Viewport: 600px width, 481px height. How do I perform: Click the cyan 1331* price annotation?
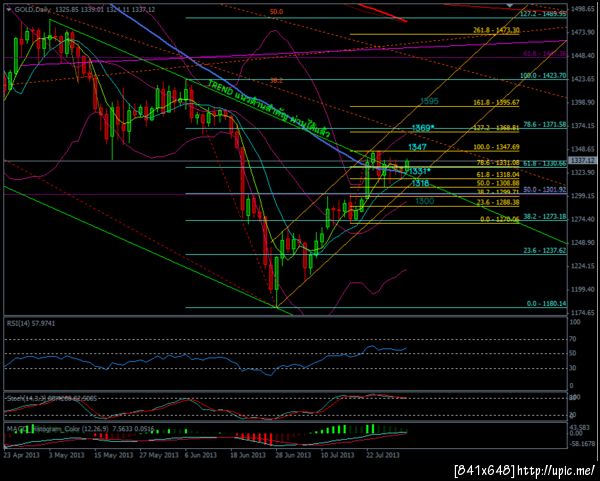pyautogui.click(x=420, y=171)
